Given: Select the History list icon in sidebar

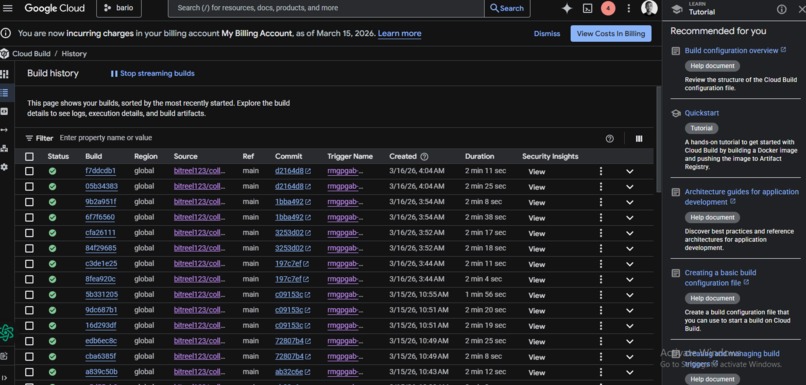Looking at the screenshot, I should (x=5, y=93).
